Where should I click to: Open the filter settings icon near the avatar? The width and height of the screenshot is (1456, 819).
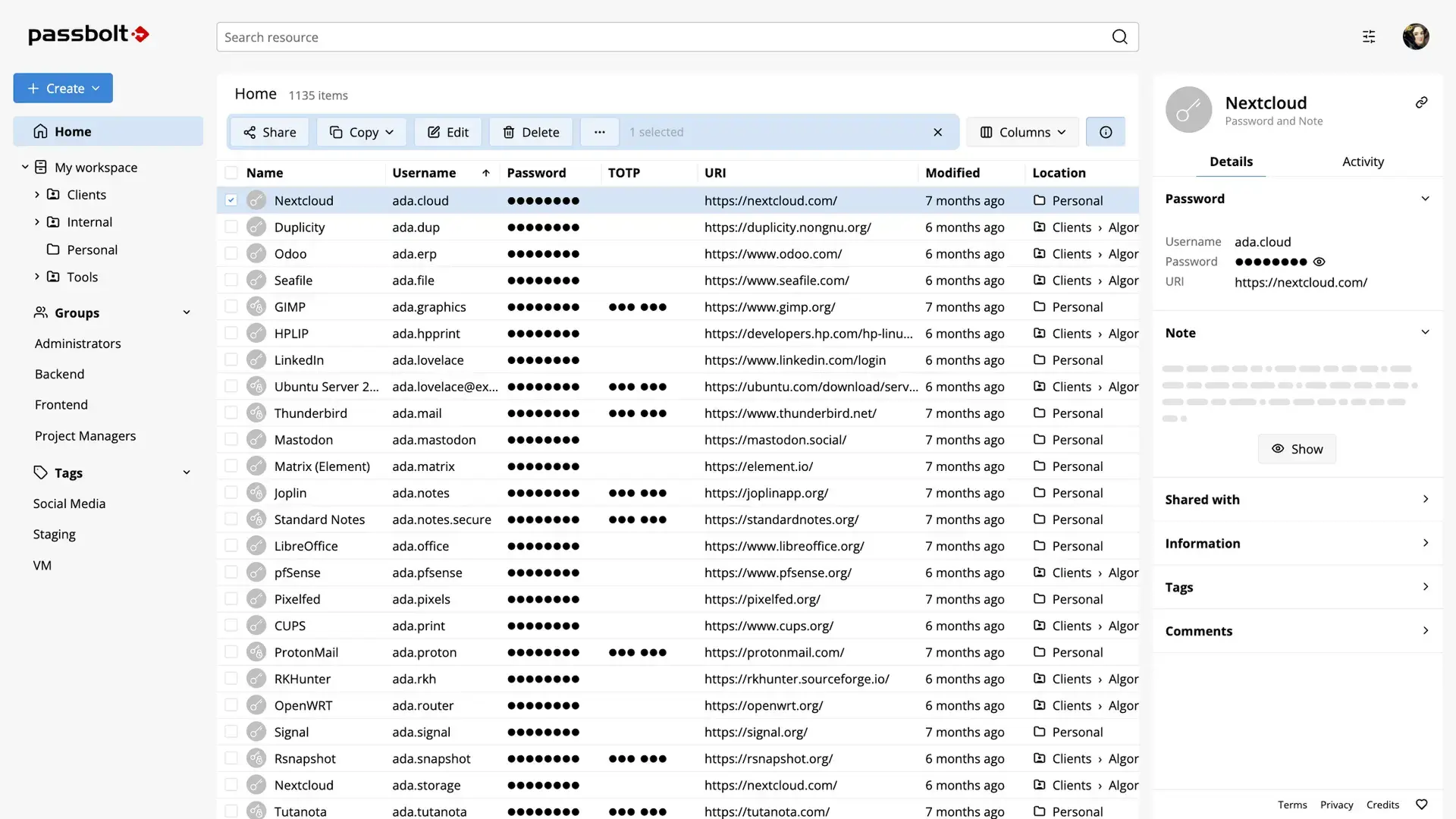tap(1369, 36)
